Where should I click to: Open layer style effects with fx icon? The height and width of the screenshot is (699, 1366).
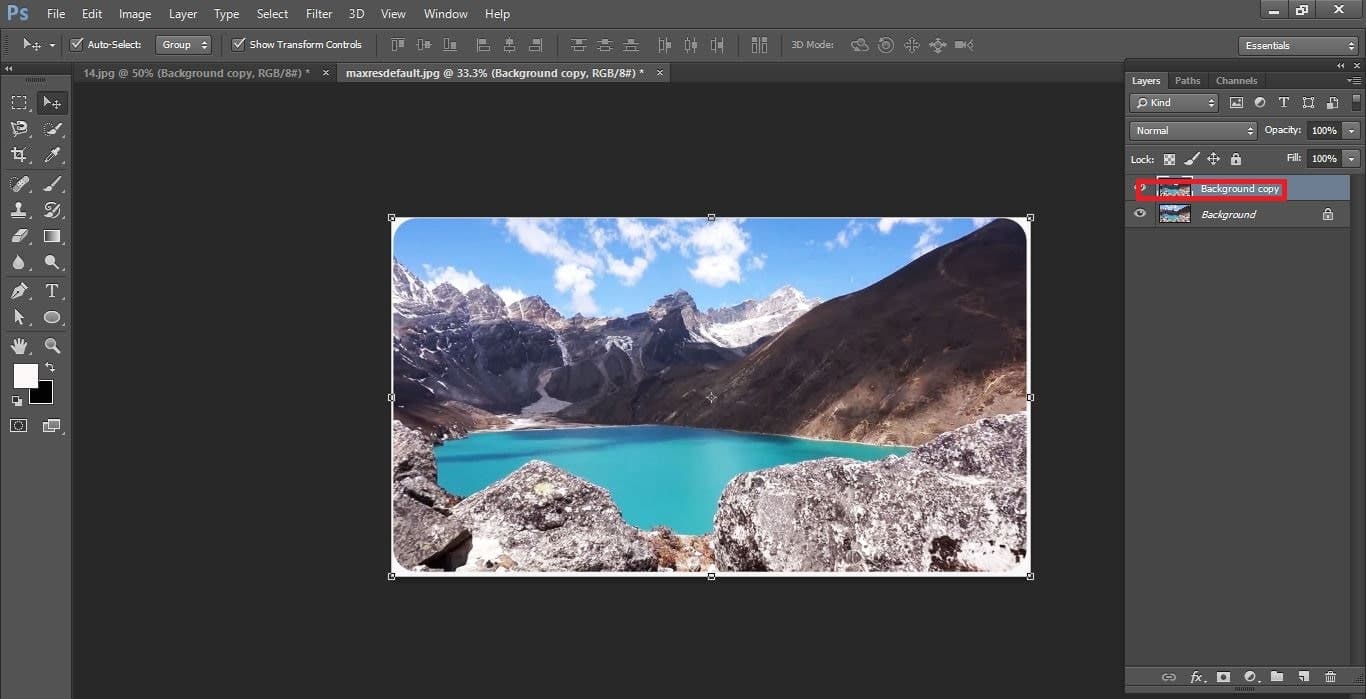(x=1196, y=677)
